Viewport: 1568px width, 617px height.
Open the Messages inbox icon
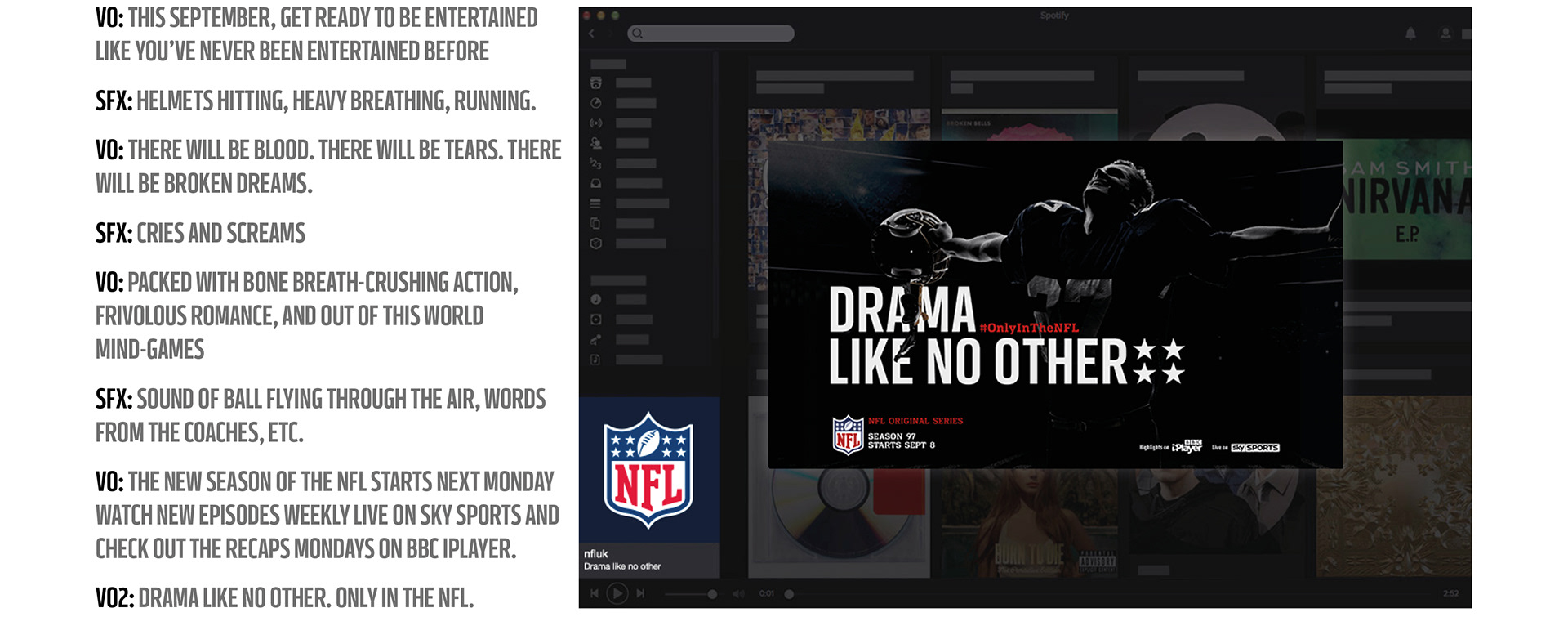click(x=596, y=183)
